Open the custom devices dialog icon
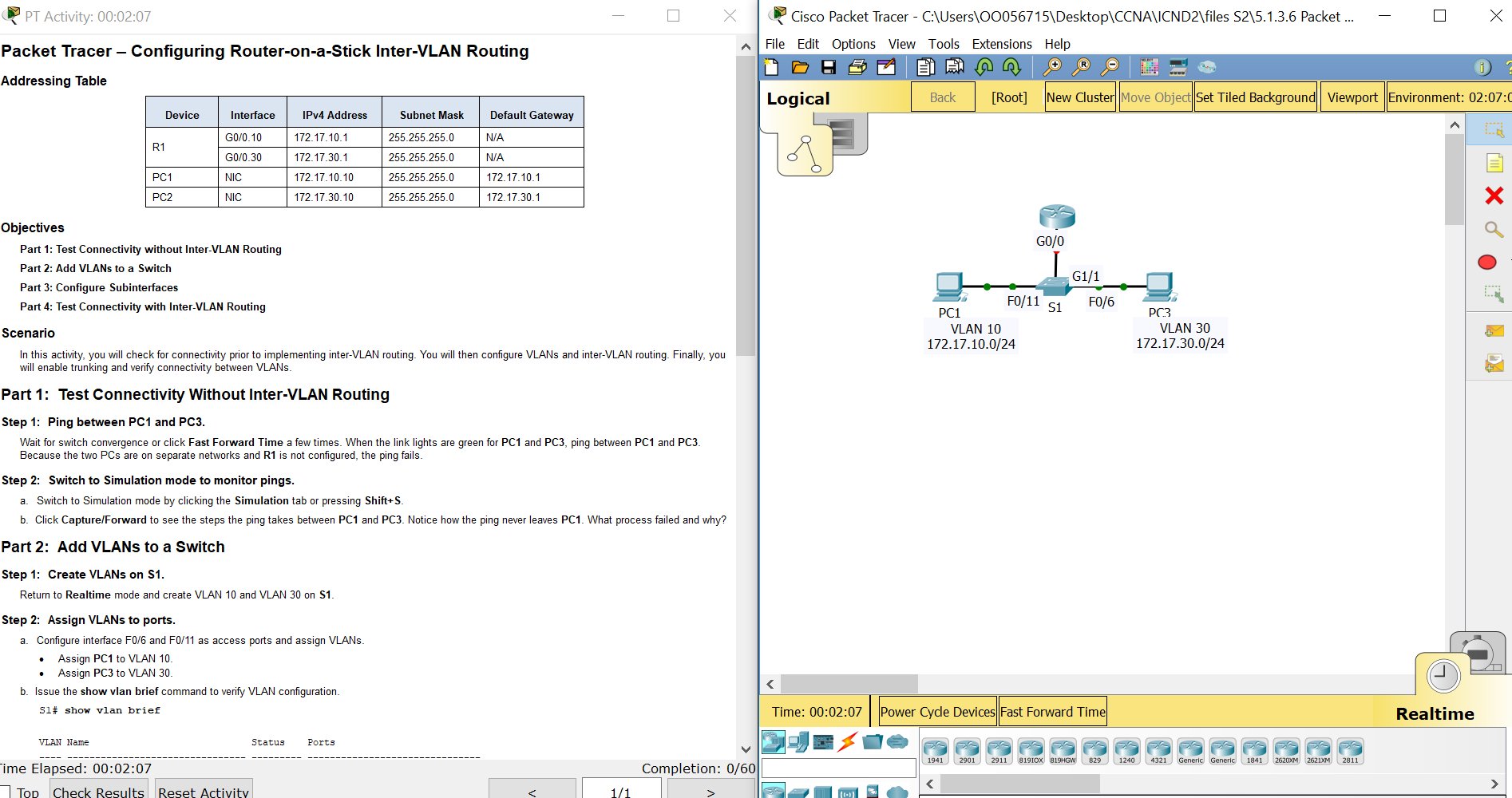 tap(1178, 68)
